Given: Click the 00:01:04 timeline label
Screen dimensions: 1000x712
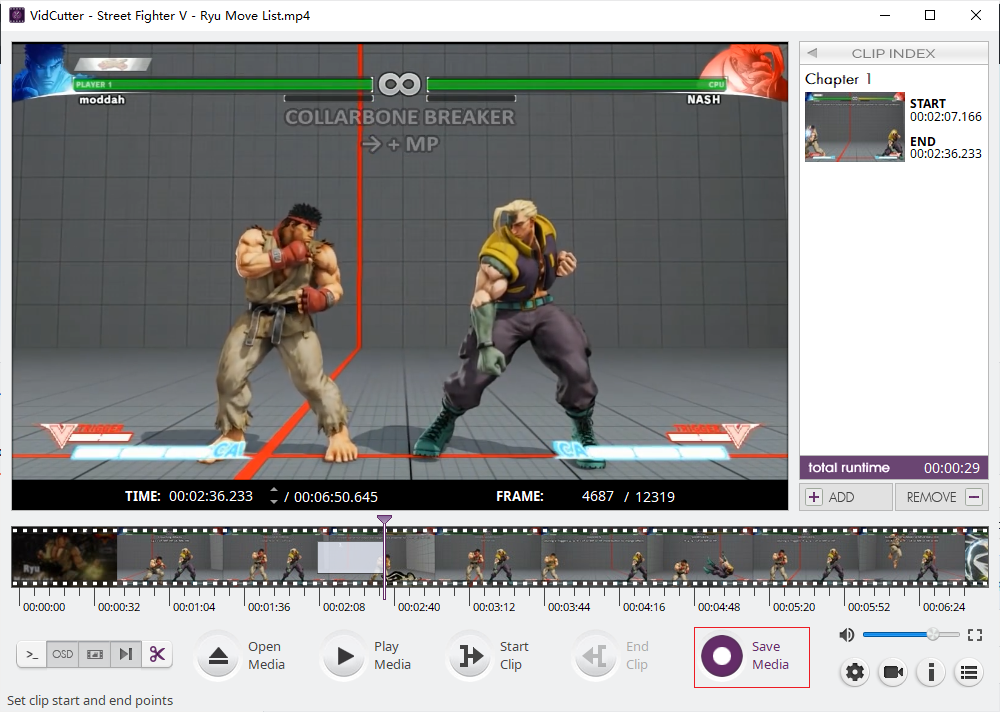Looking at the screenshot, I should (194, 607).
